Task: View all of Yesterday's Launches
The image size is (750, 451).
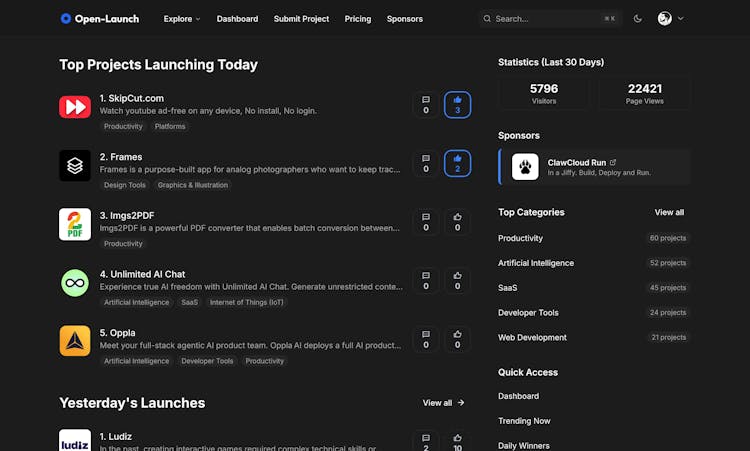Action: pos(443,403)
